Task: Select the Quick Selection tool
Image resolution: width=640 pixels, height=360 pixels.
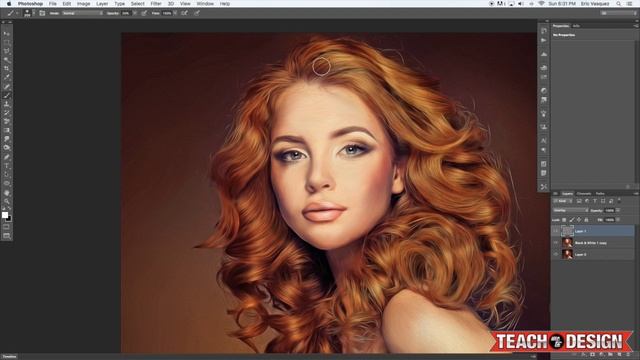Action: tap(7, 60)
